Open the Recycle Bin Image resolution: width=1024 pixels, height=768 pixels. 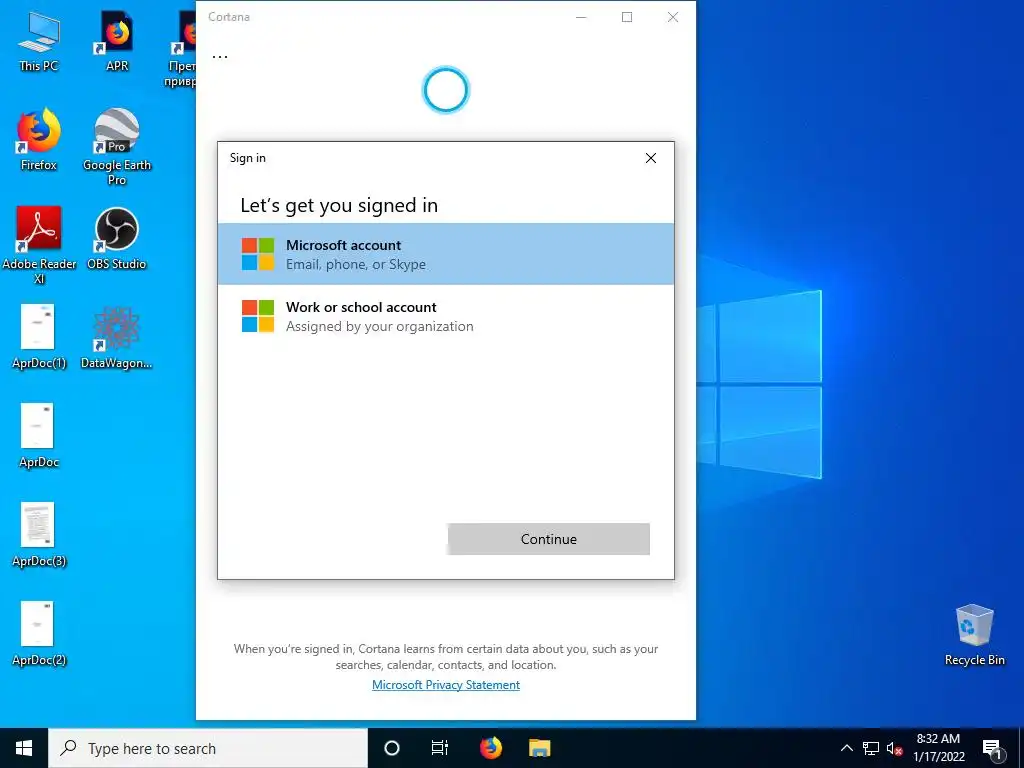[974, 635]
